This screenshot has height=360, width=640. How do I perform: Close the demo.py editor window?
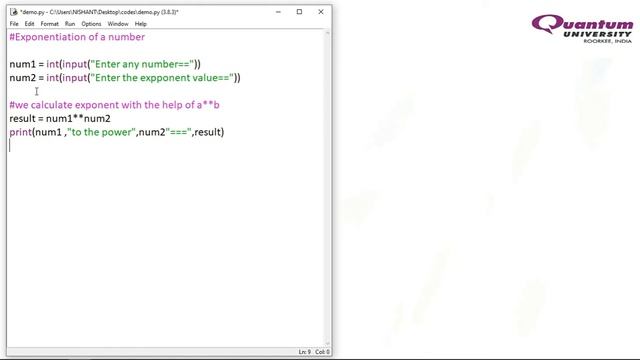coord(321,12)
